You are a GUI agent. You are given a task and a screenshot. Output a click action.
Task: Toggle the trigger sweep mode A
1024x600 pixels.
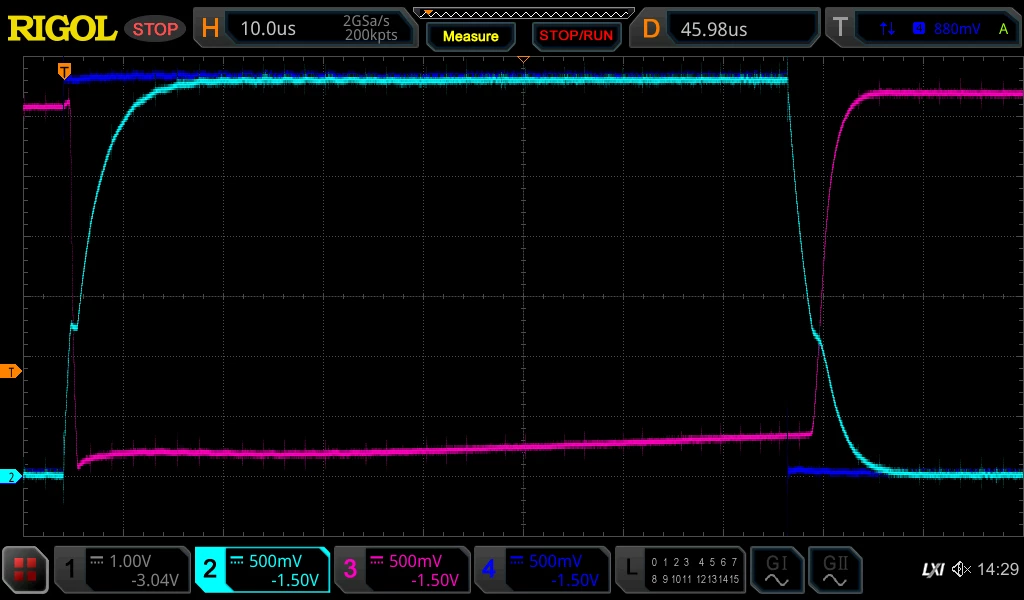click(x=1003, y=29)
